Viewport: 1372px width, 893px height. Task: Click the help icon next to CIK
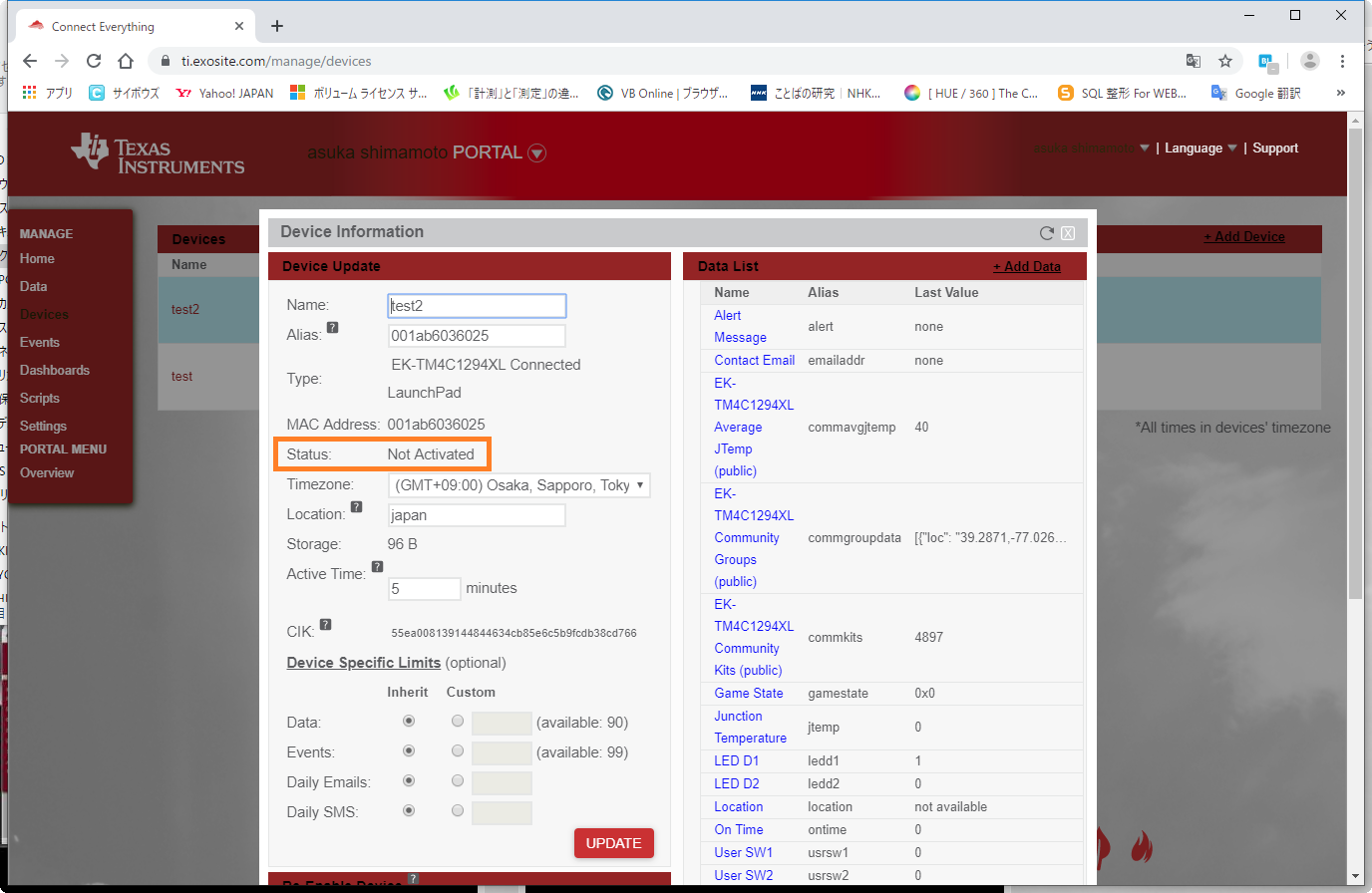click(325, 625)
